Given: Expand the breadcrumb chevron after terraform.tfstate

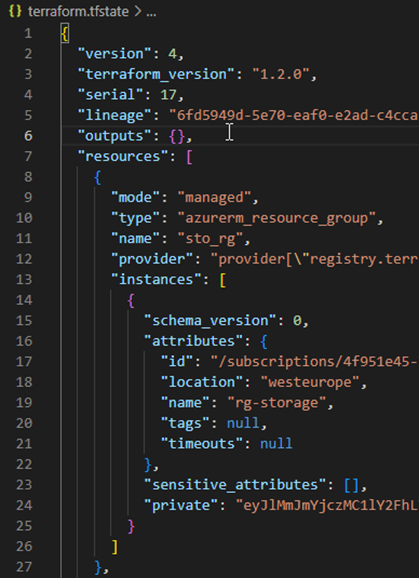Looking at the screenshot, I should pos(137,12).
